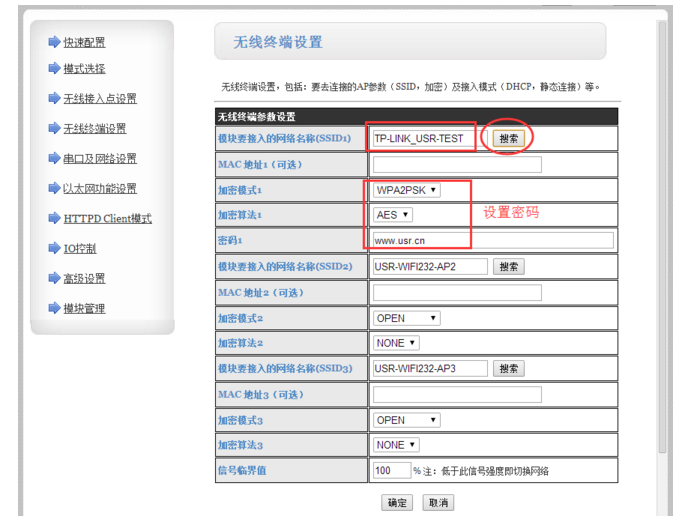This screenshot has height=525, width=685.
Task: Click the 密码1 password field
Action: point(492,240)
